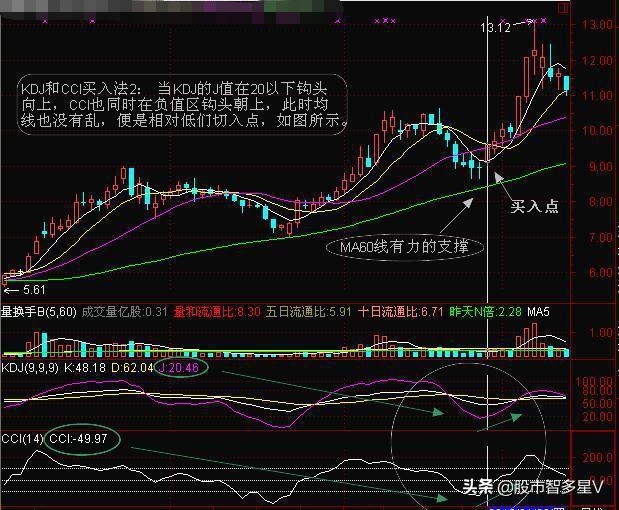Screen dimensions: 619x510
Task: Click the D:62.04 value
Action: 132,368
